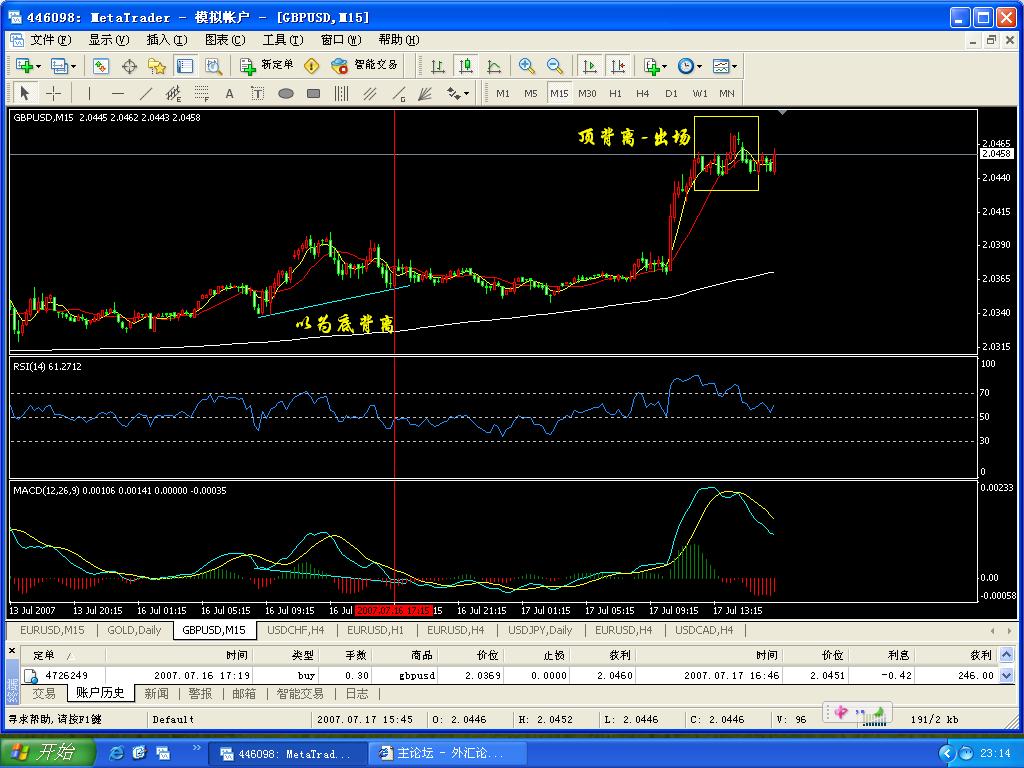Image resolution: width=1024 pixels, height=768 pixels.
Task: Select the Crosshair tool
Action: pos(54,93)
